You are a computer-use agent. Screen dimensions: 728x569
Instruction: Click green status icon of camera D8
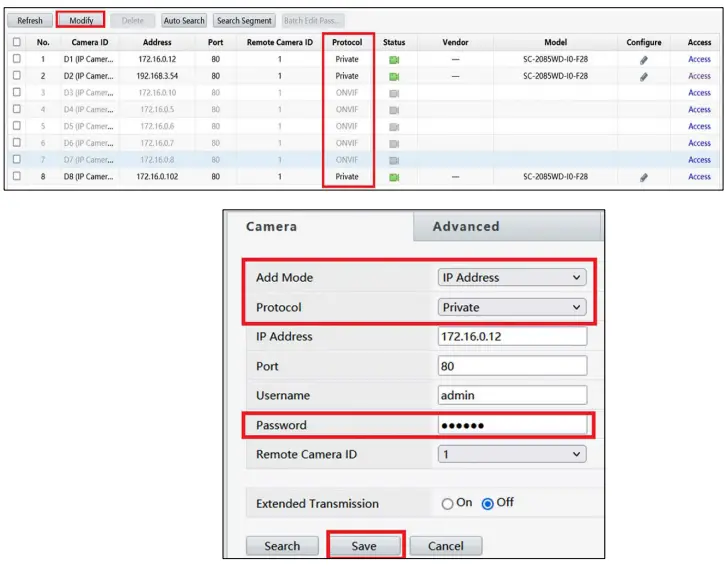(394, 177)
